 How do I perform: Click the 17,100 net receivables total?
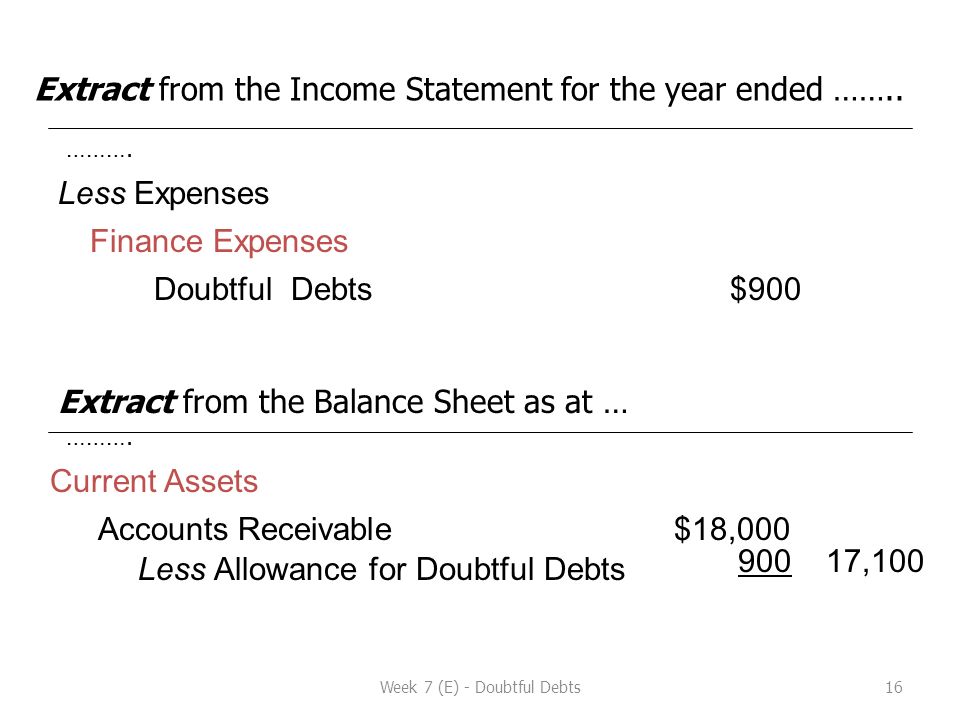click(875, 561)
